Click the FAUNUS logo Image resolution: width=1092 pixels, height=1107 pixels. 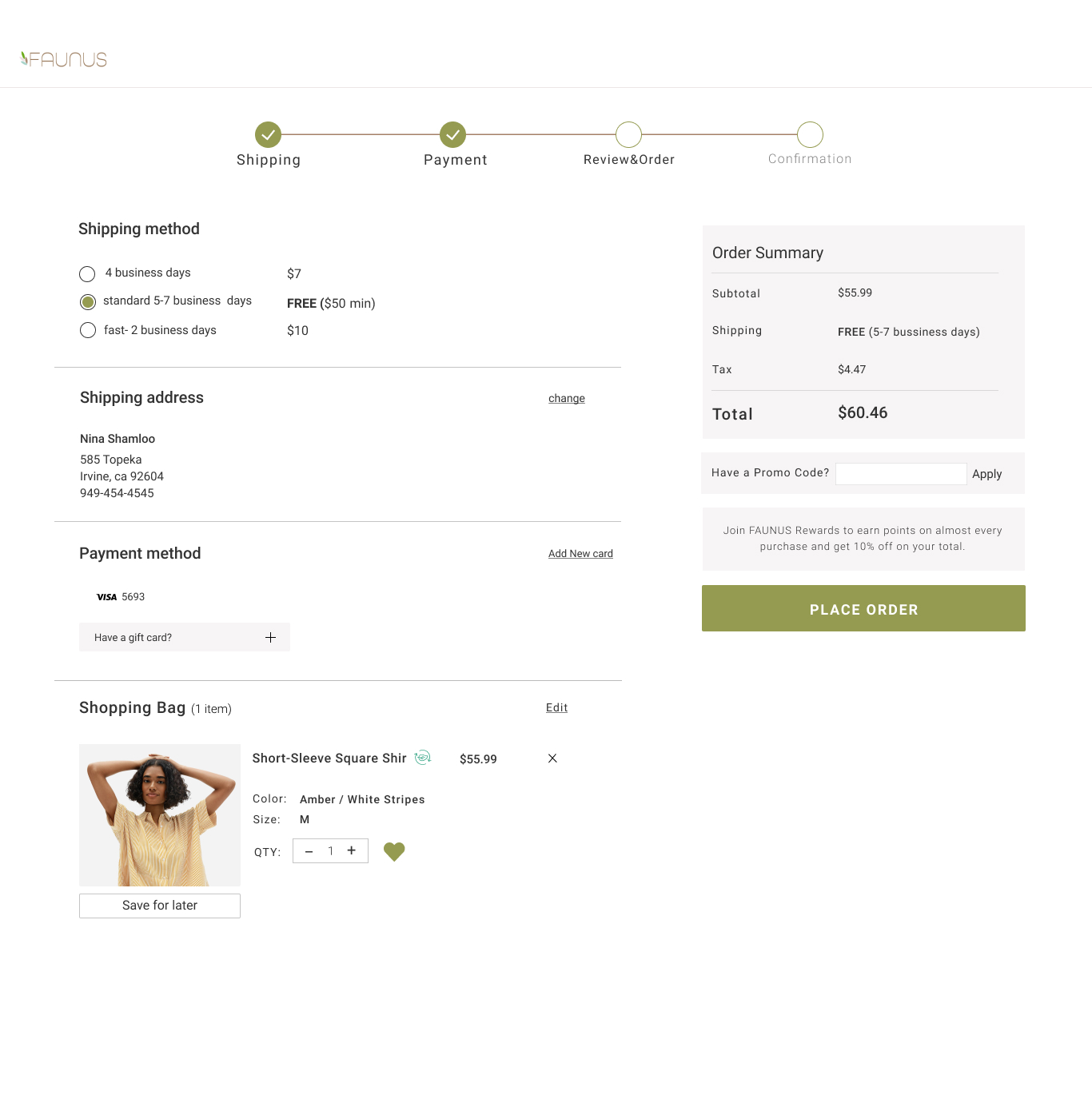[64, 59]
